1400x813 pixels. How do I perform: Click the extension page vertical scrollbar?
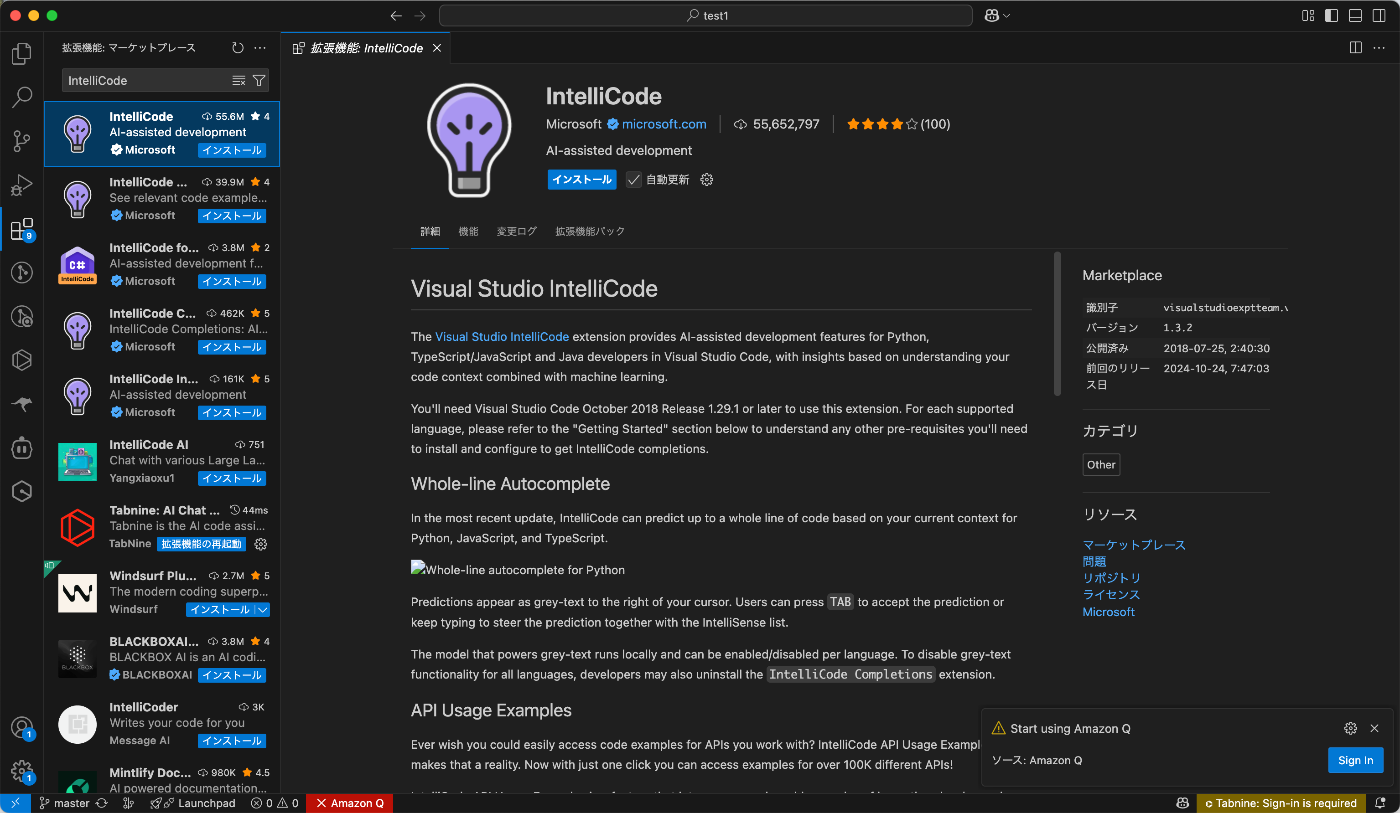[x=1057, y=323]
